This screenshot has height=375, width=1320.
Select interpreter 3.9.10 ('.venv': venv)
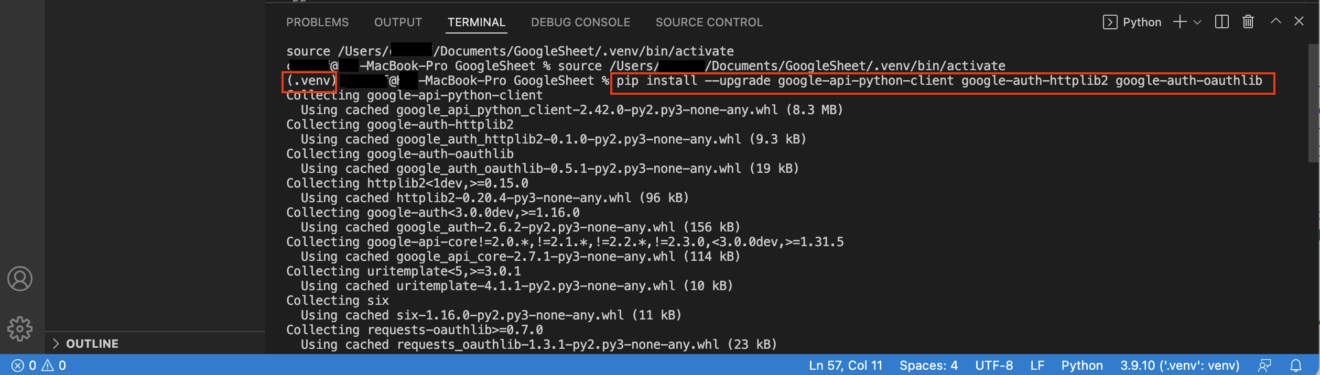tap(1180, 365)
